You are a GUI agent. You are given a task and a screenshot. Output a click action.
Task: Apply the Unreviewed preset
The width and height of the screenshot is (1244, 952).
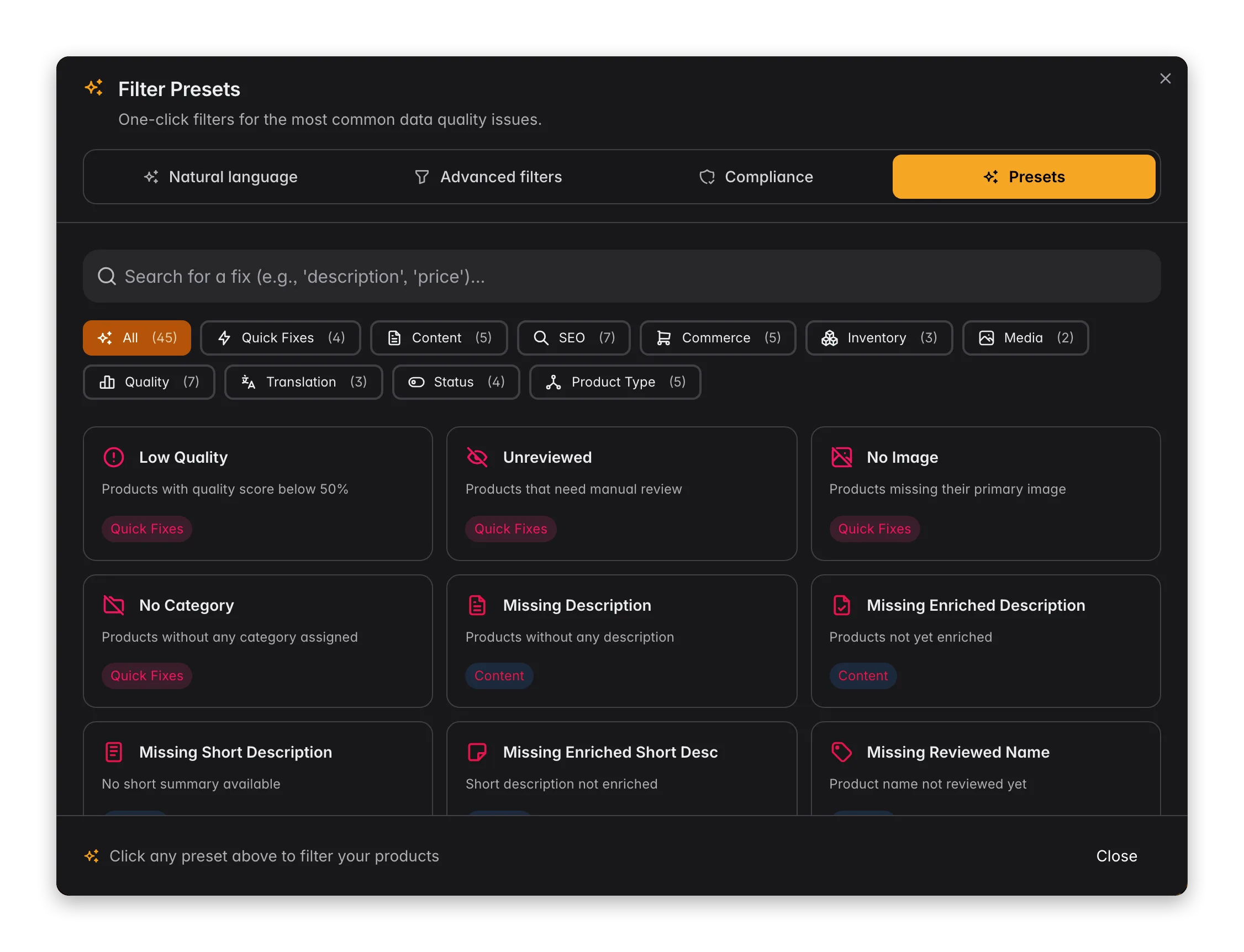(621, 494)
